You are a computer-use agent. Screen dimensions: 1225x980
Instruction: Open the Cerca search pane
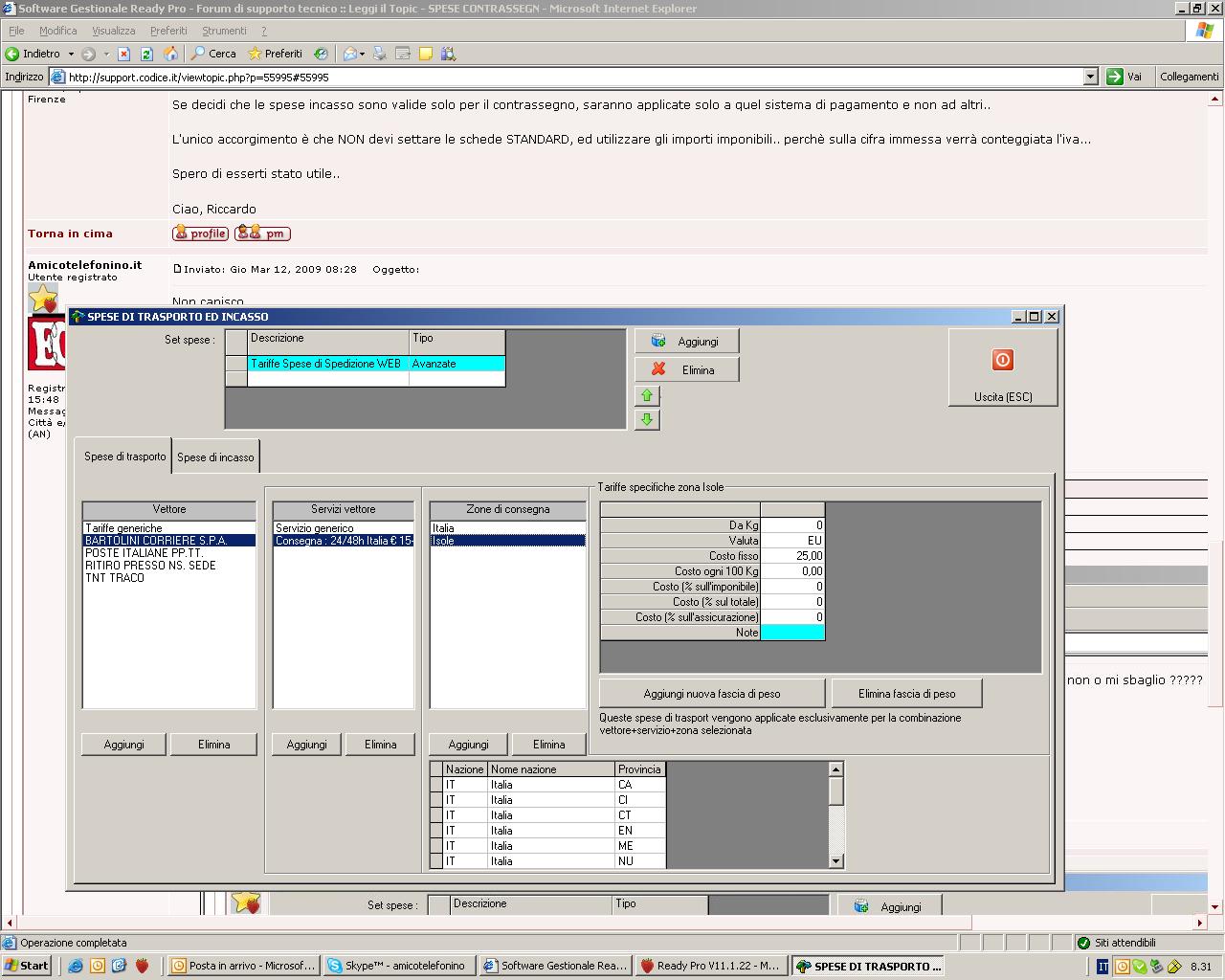point(213,54)
